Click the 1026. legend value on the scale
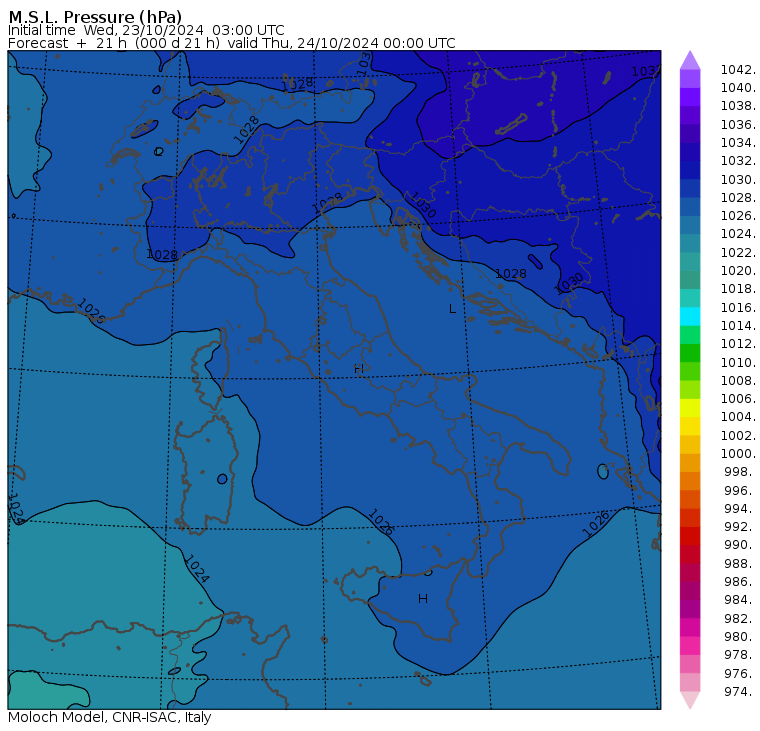This screenshot has width=760, height=731. tap(738, 215)
